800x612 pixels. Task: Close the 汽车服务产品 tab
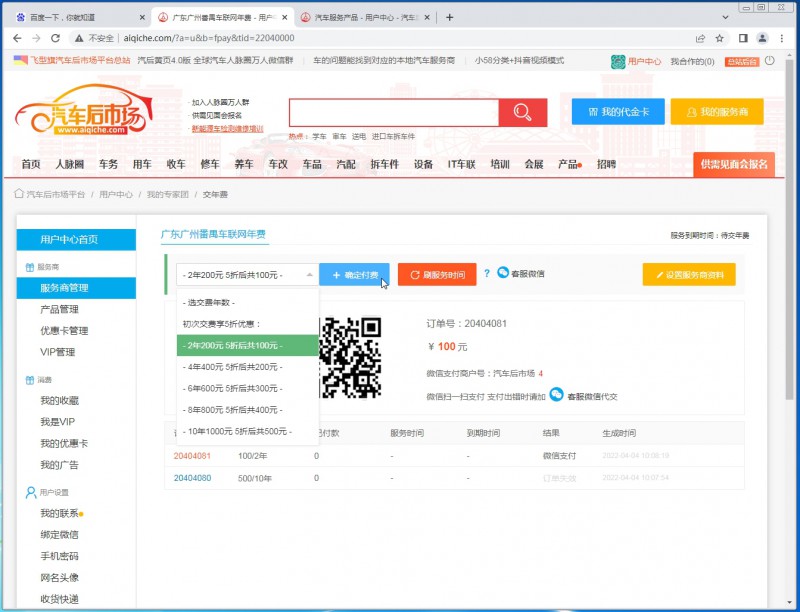tap(427, 17)
